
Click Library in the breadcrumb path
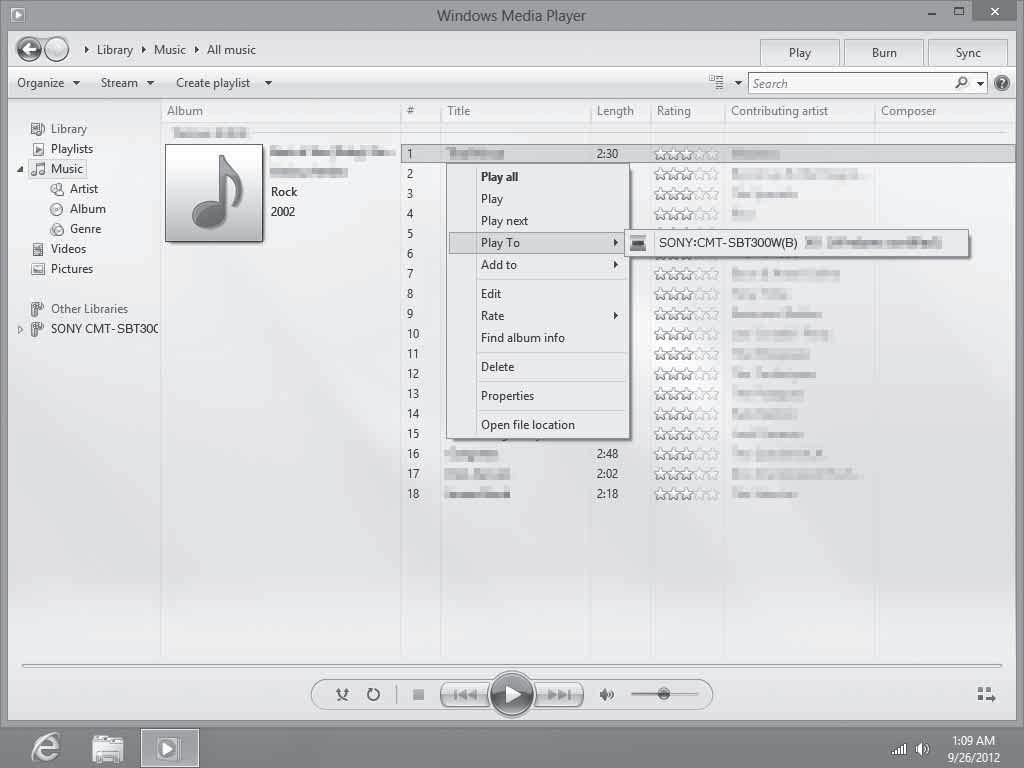point(114,50)
